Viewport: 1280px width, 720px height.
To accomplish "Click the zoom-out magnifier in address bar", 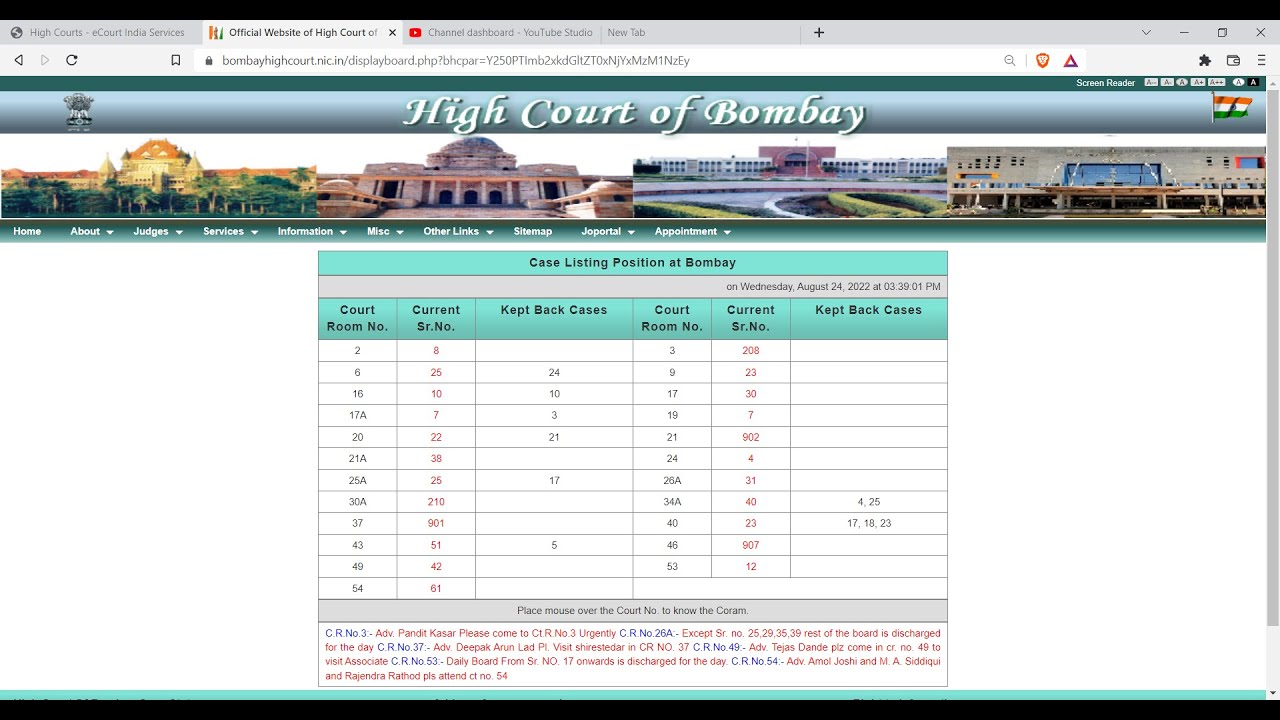I will click(x=1010, y=60).
